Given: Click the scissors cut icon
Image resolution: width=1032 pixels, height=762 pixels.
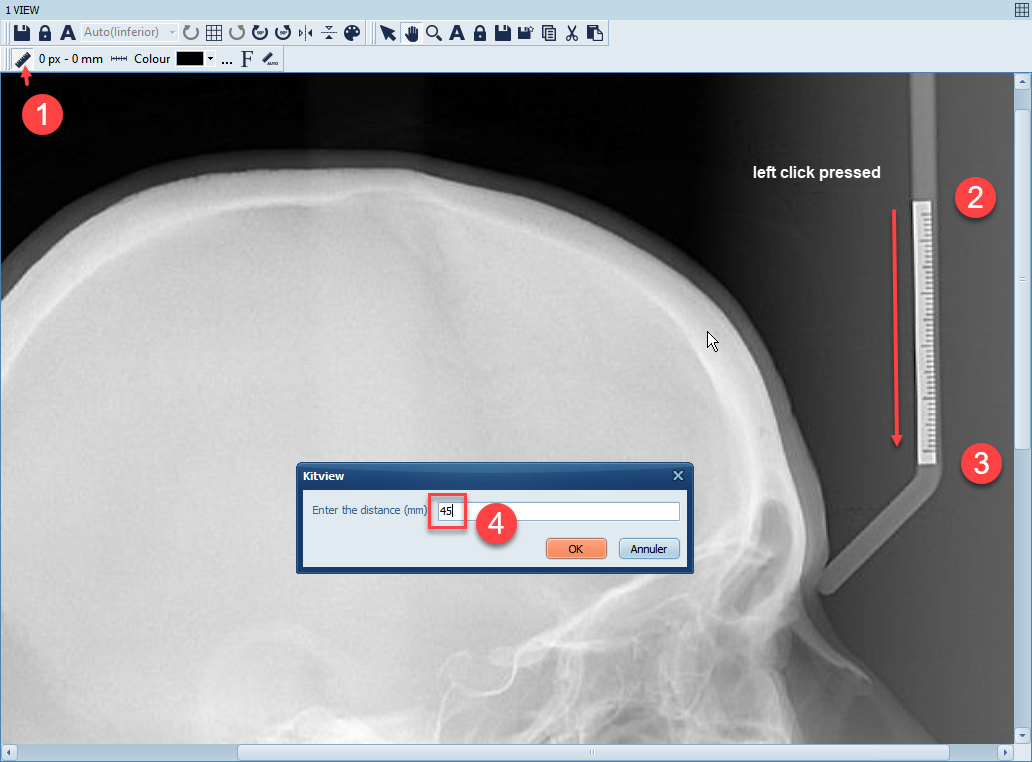Looking at the screenshot, I should point(572,33).
